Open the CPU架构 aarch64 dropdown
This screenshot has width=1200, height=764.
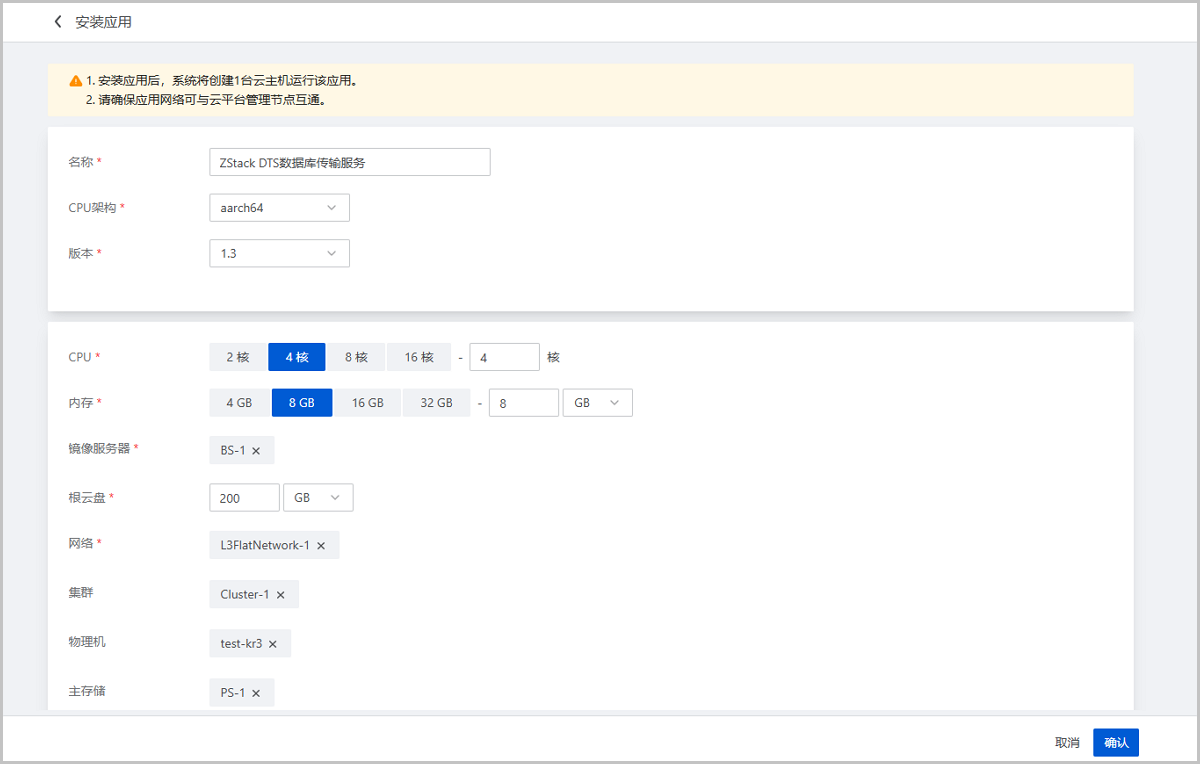[x=279, y=208]
